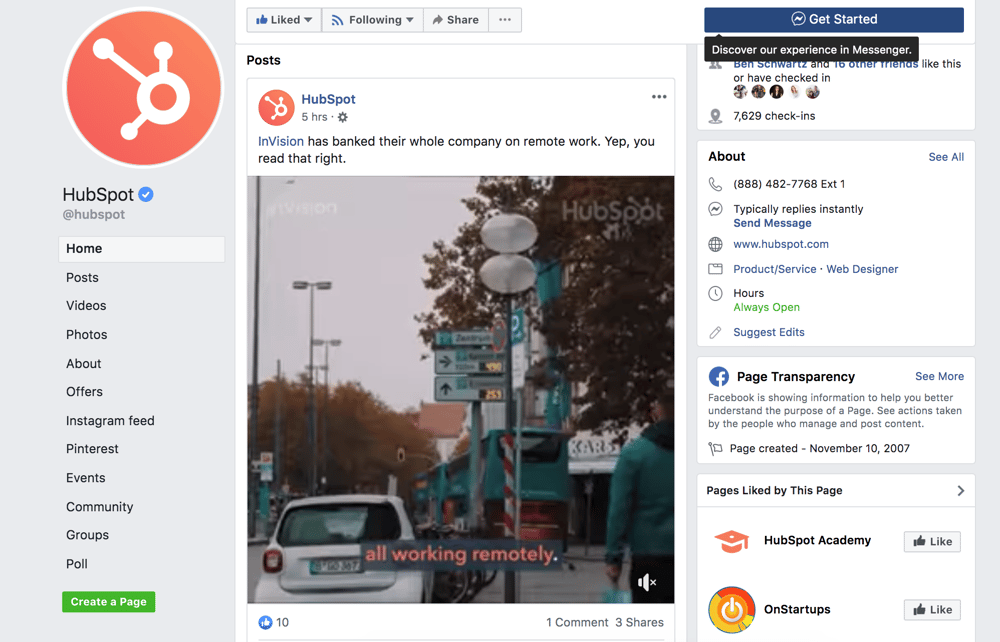Click the HubSpot Academy graduation cap logo
The height and width of the screenshot is (642, 1000).
click(732, 541)
